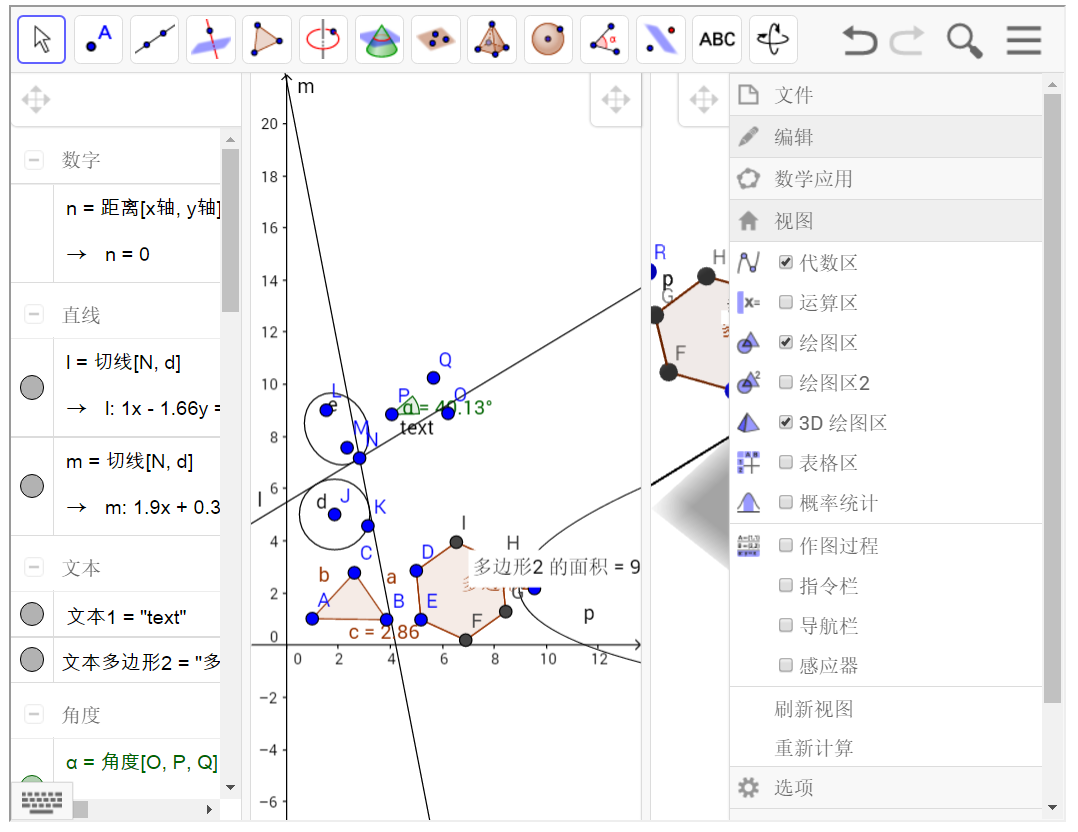
Task: Toggle the hamburger main menu
Action: coord(1024,40)
